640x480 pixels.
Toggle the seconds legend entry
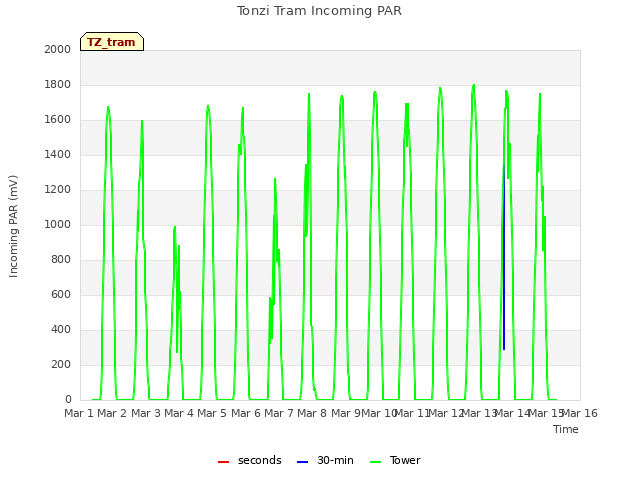tap(249, 460)
